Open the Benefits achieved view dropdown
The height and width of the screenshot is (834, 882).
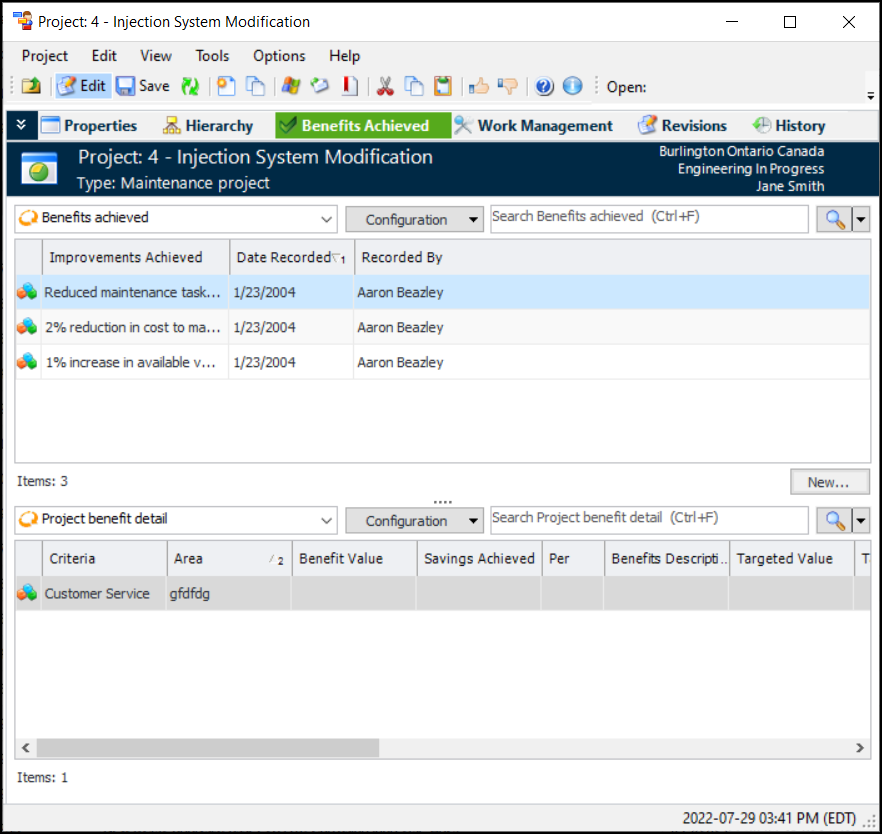pyautogui.click(x=327, y=219)
